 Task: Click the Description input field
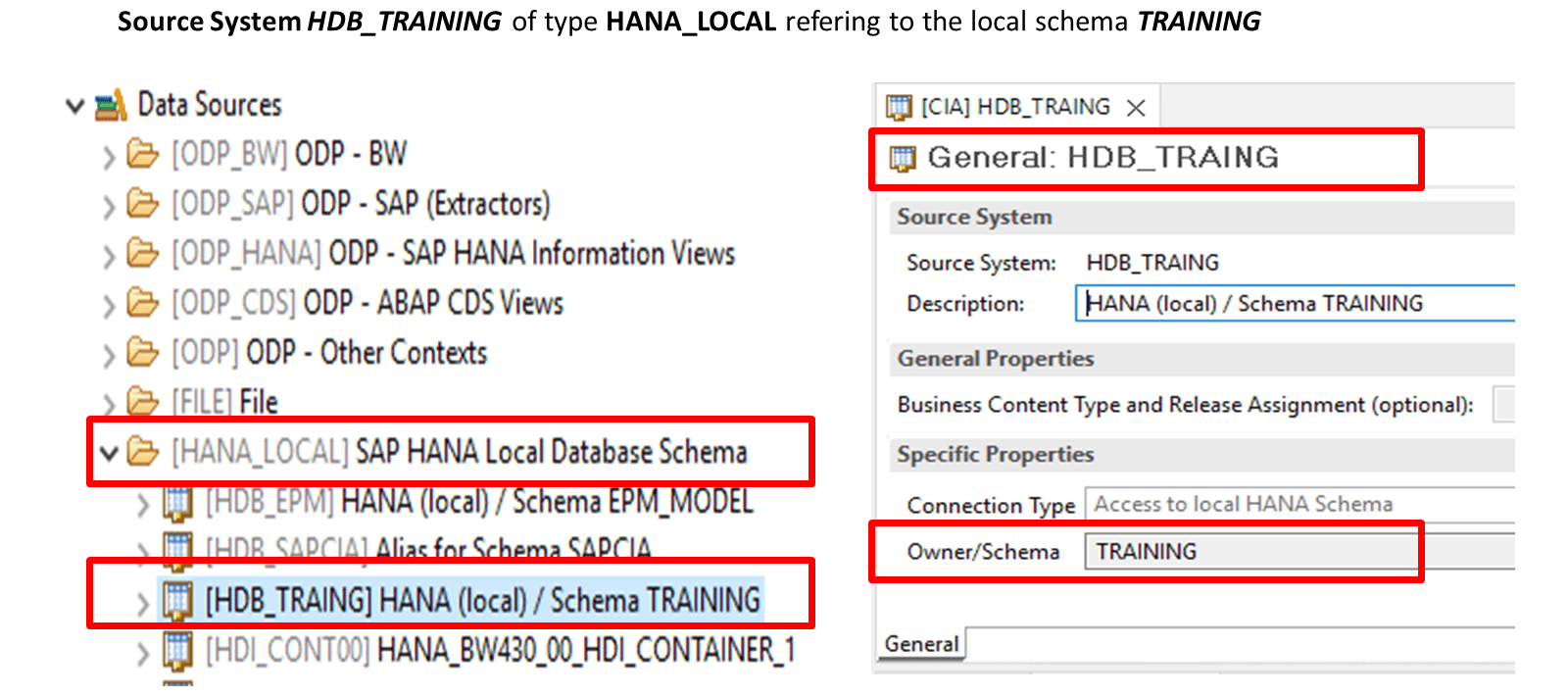coord(1295,304)
